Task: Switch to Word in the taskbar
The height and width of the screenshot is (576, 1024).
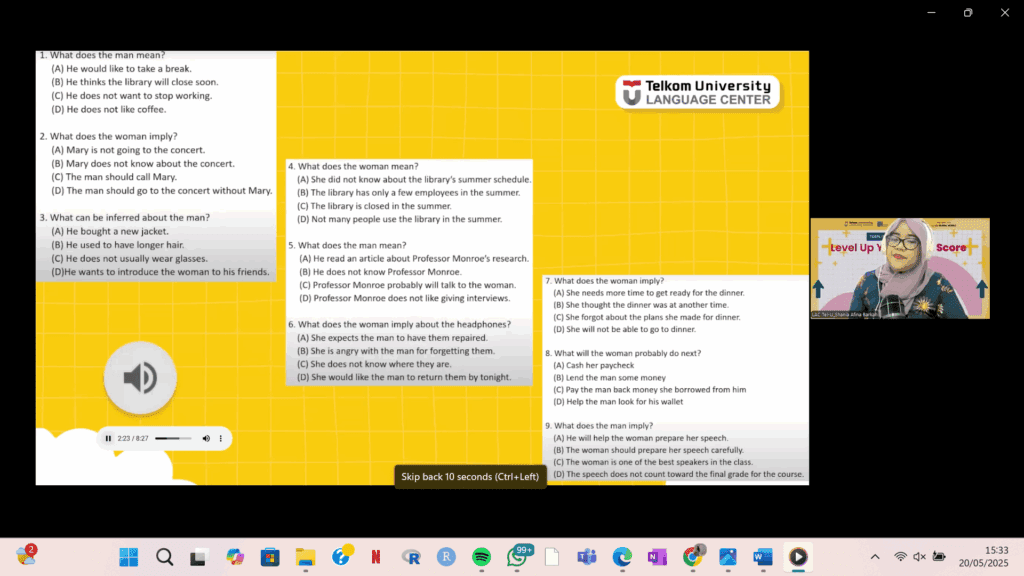Action: (x=762, y=557)
